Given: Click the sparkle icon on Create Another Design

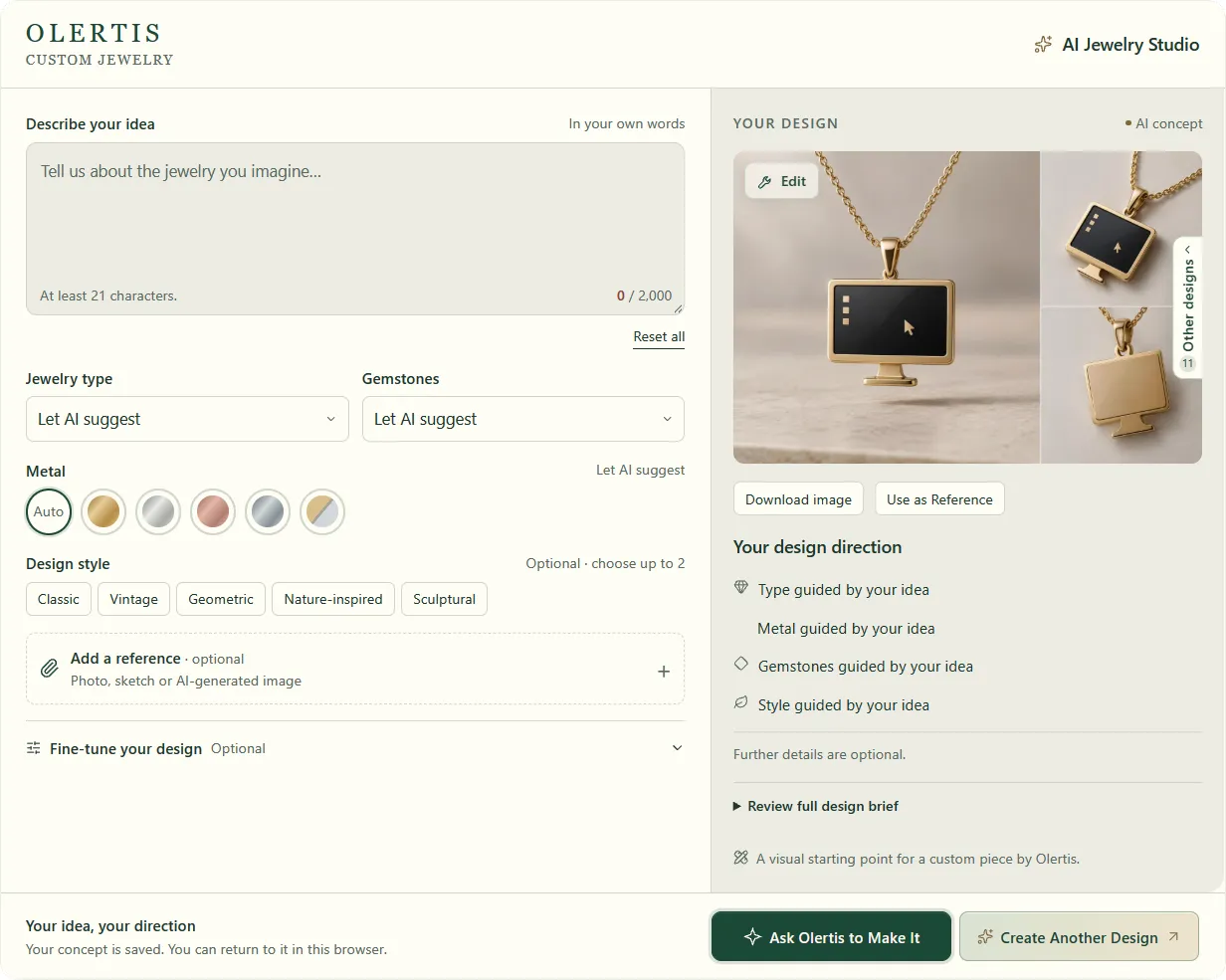Looking at the screenshot, I should tap(986, 937).
